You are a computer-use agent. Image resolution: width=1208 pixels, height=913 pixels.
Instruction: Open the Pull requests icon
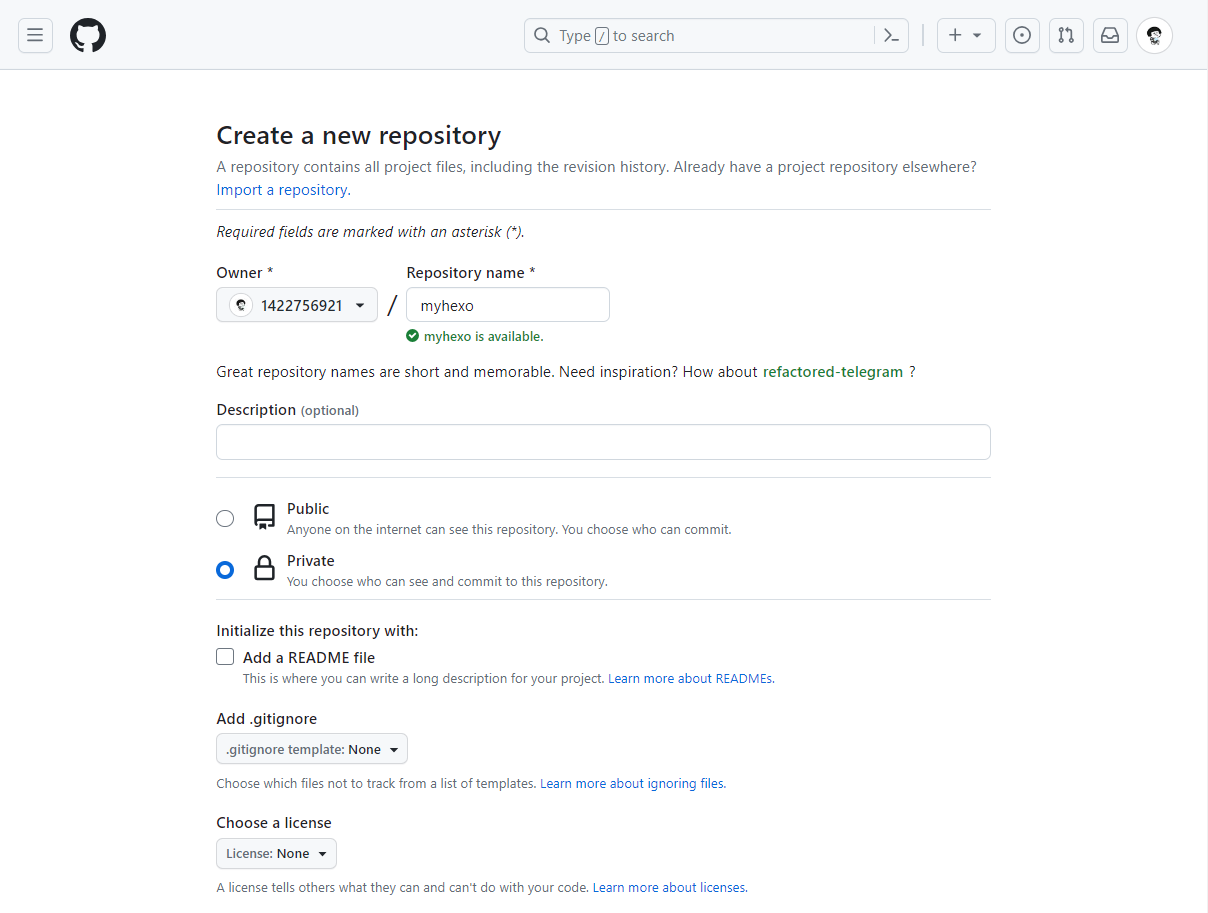pos(1066,36)
